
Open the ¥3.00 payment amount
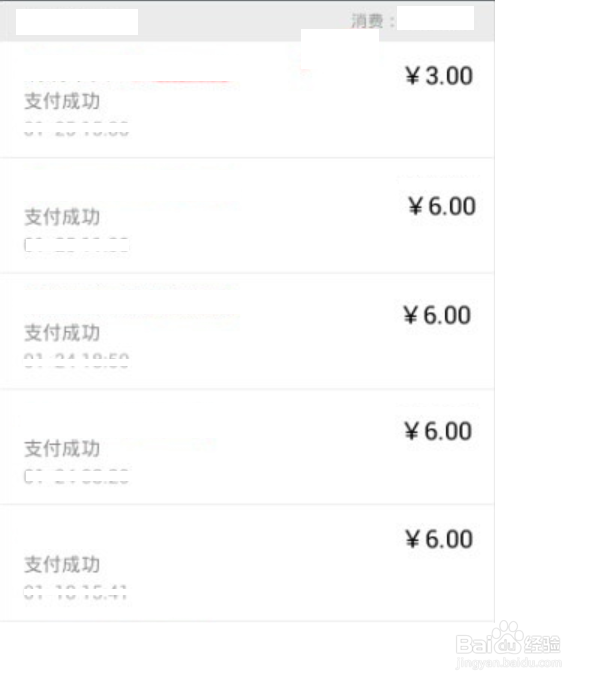click(x=439, y=76)
